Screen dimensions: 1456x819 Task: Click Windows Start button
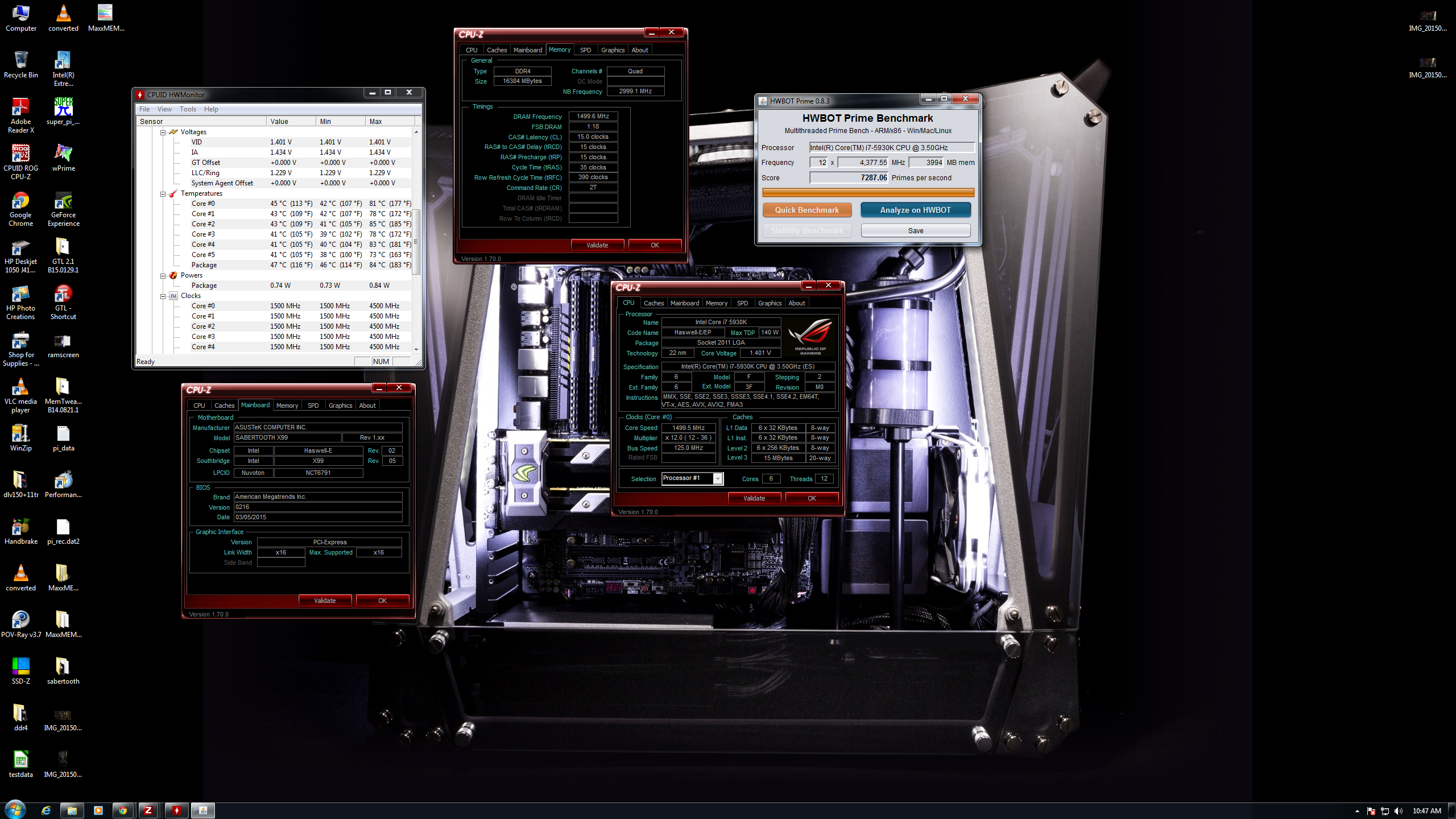pyautogui.click(x=15, y=810)
